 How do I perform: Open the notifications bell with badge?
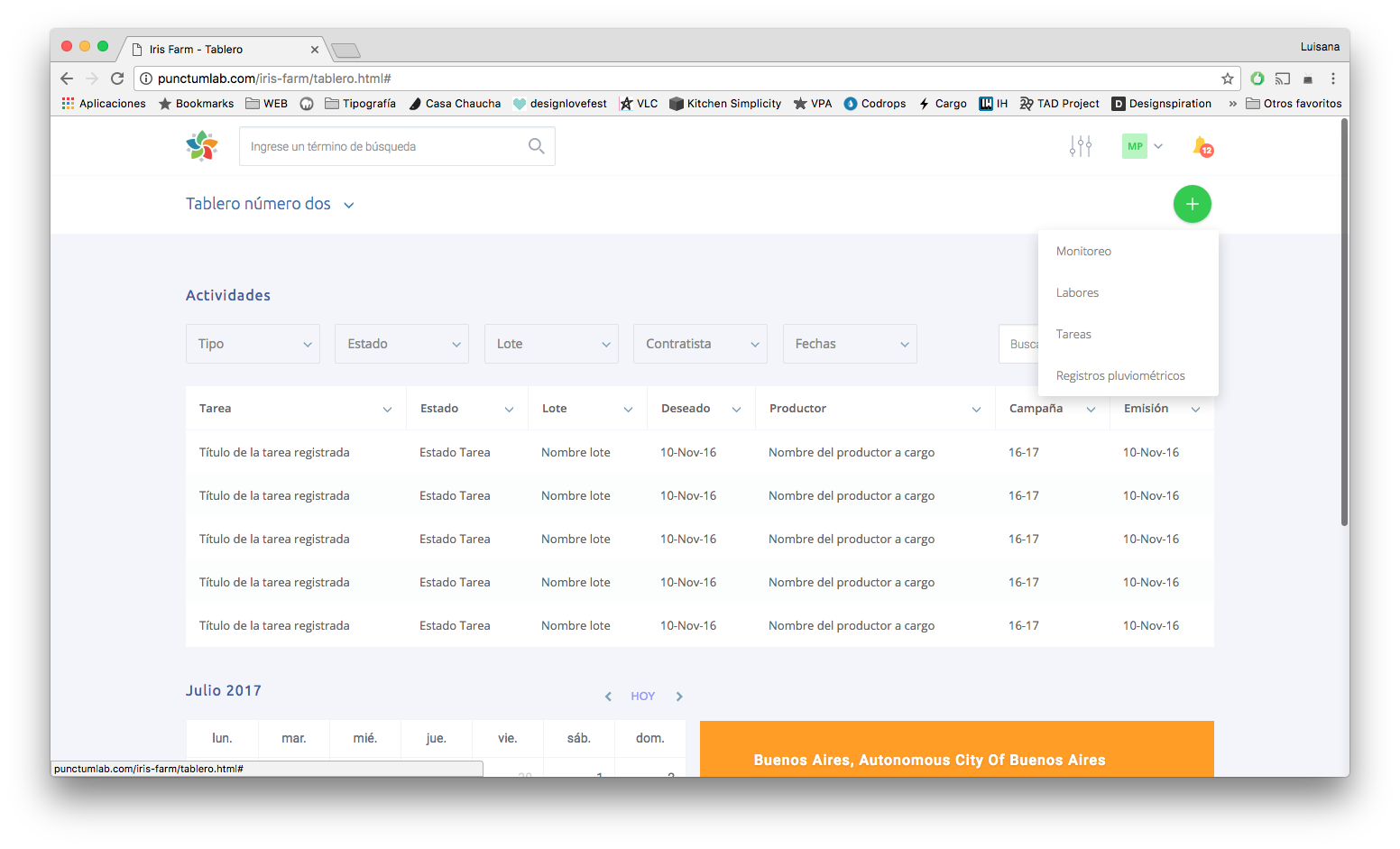(x=1202, y=146)
